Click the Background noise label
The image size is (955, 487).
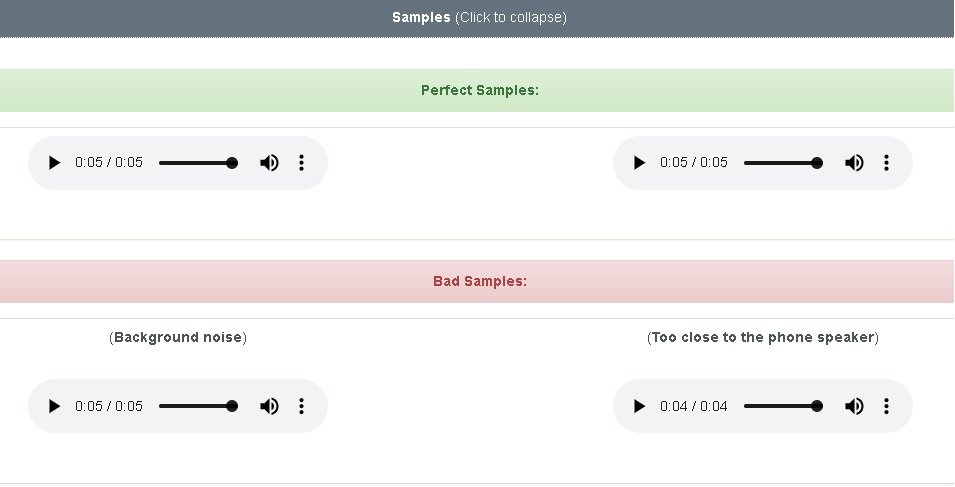(x=178, y=337)
